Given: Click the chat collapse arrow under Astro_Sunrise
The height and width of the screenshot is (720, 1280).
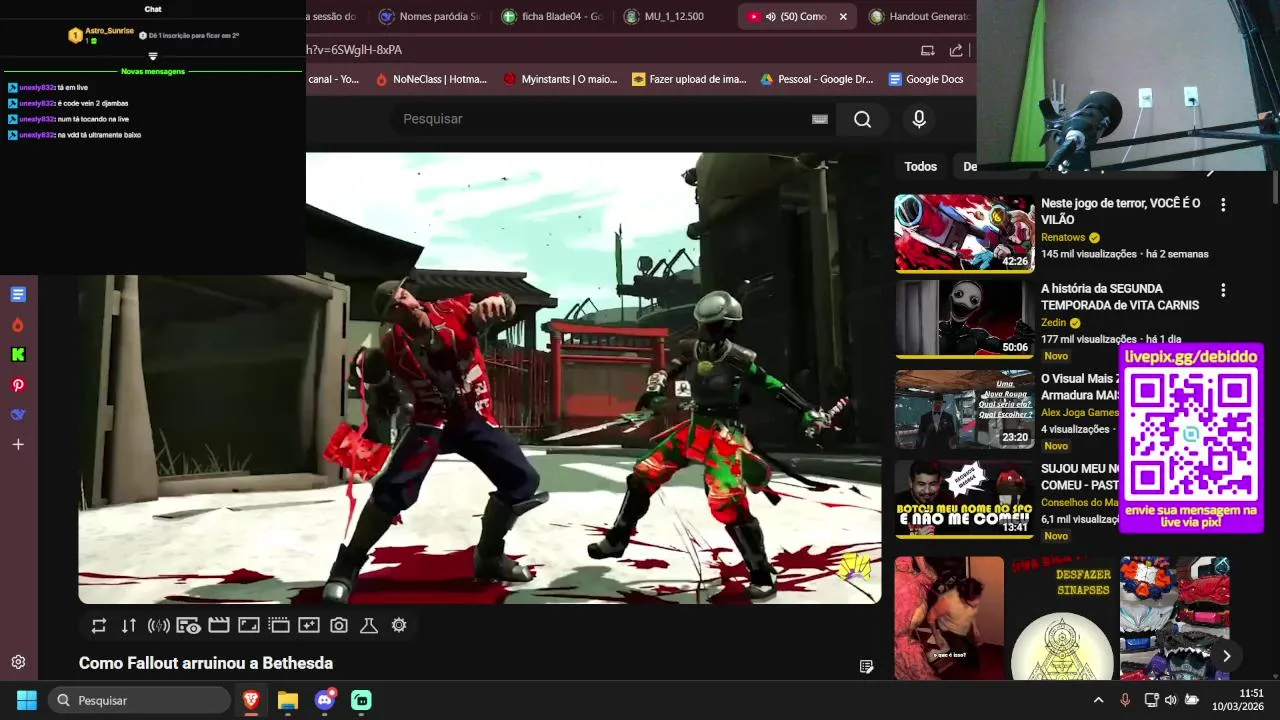Looking at the screenshot, I should (153, 56).
